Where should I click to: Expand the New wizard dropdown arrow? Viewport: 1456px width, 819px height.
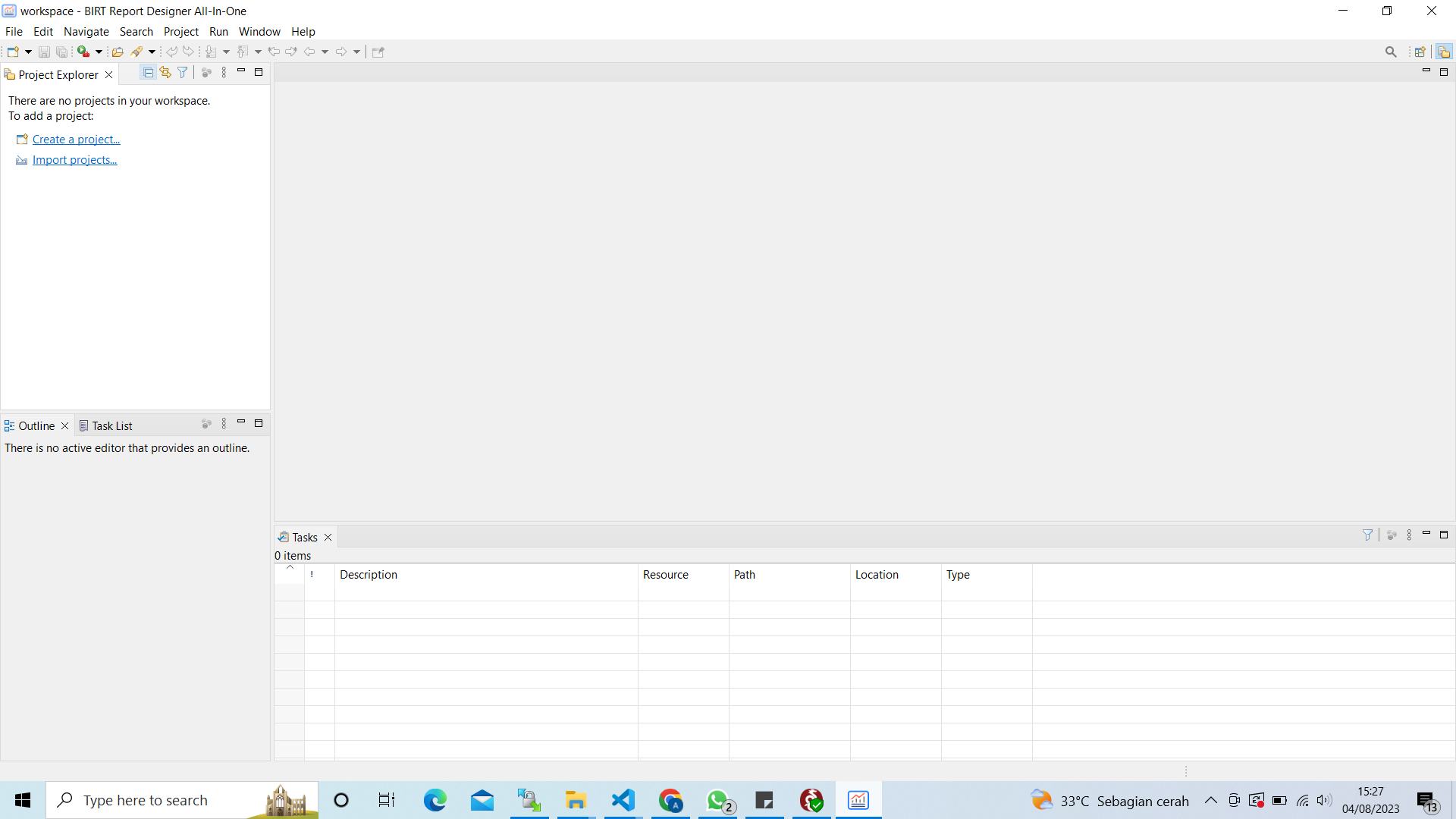(28, 52)
